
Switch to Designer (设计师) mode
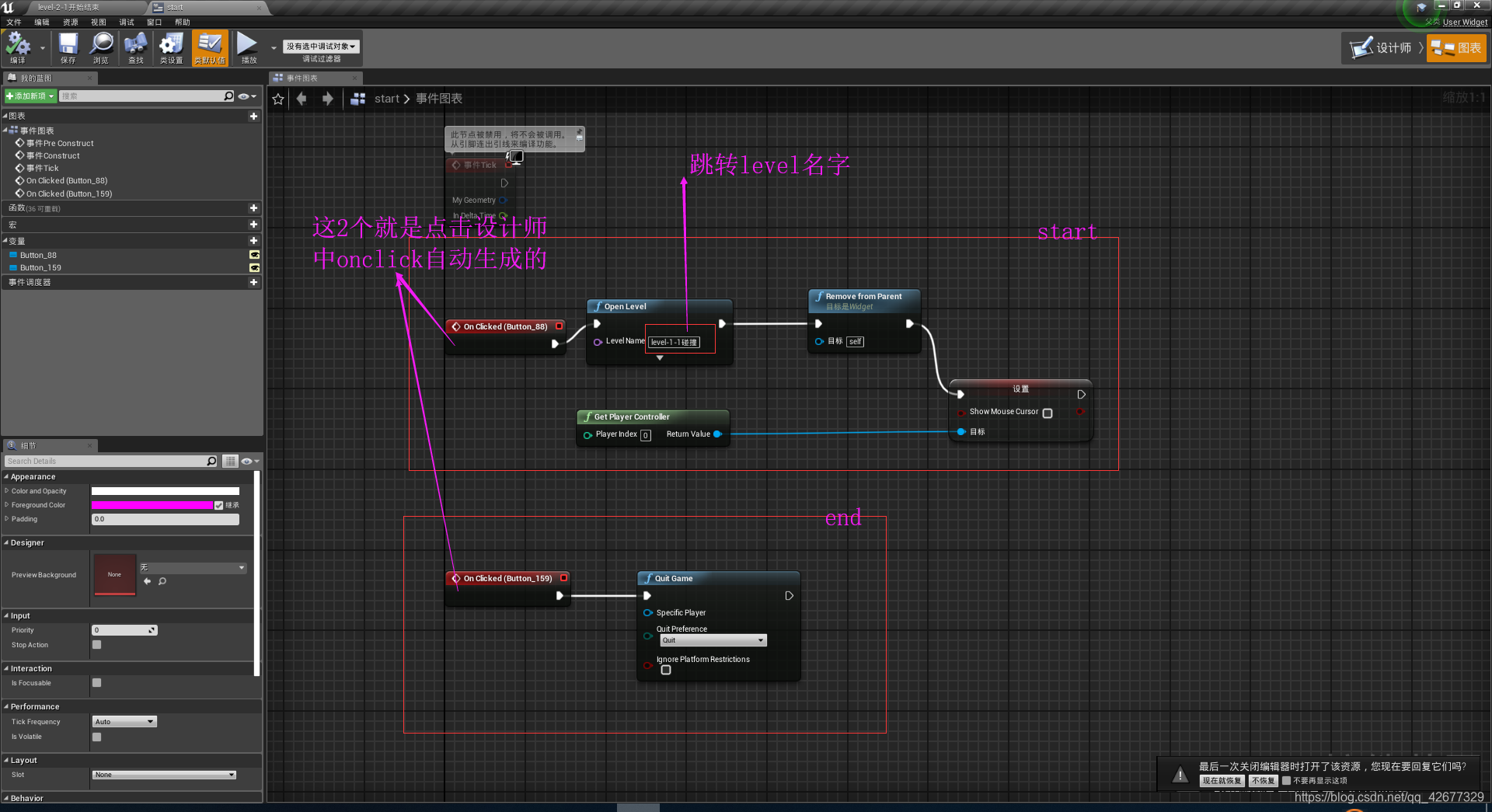[x=1382, y=48]
